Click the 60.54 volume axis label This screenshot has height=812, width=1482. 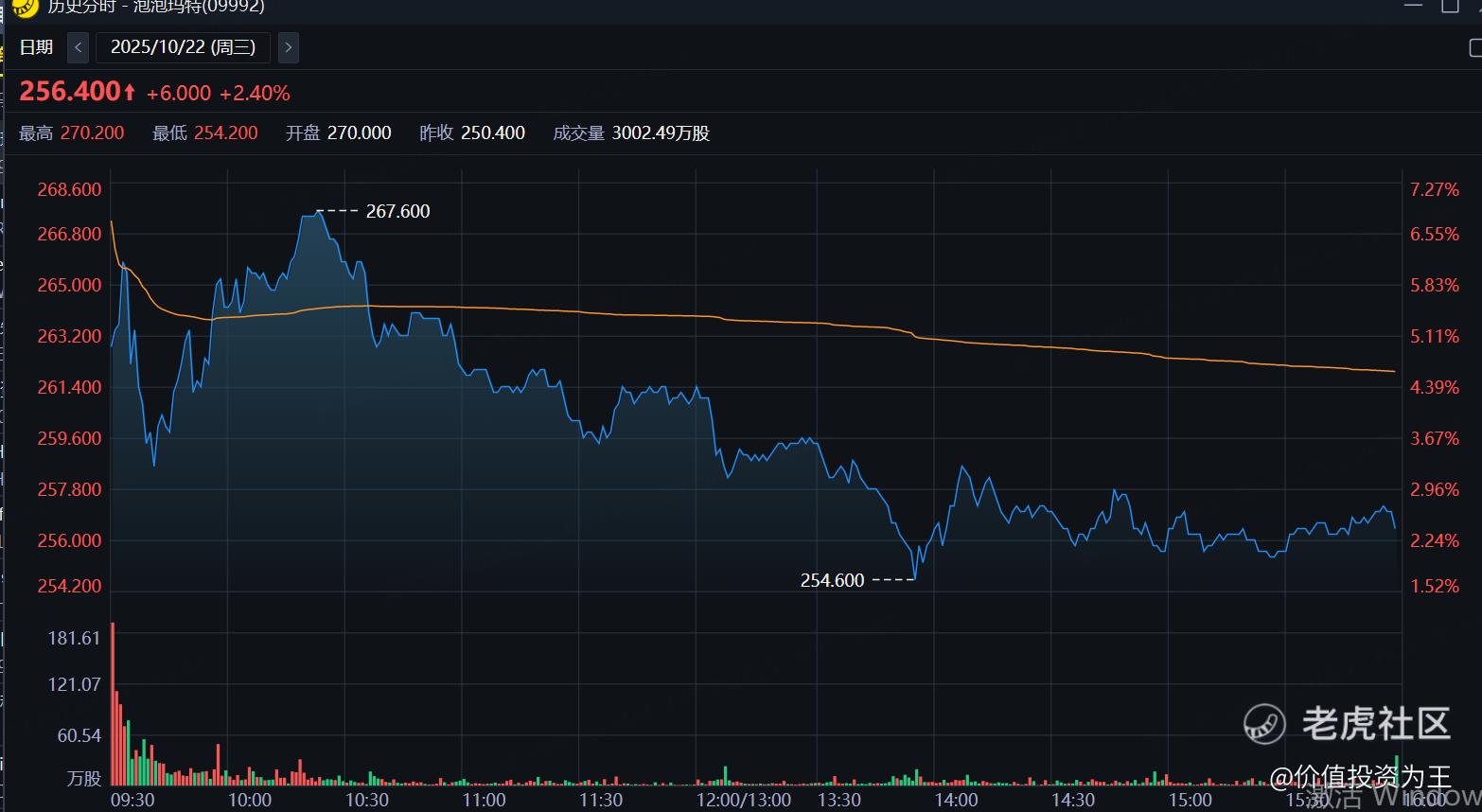coord(79,735)
